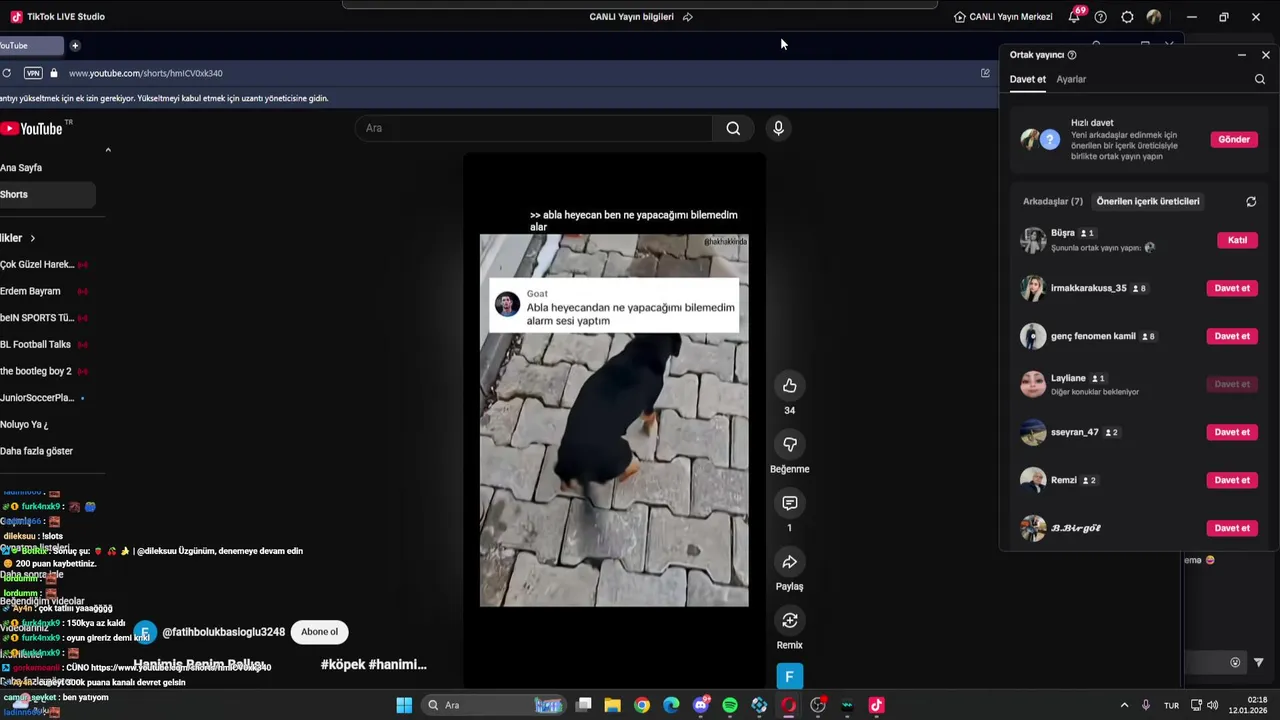Screen dimensions: 1280x720
Task: Open TikTok LIVE Studio settings gear
Action: [1127, 17]
